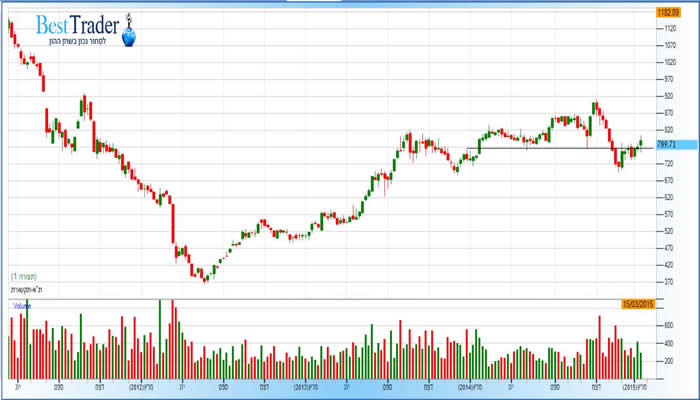
Task: Click the Hebrew index name under the legend
Action: 27,289
